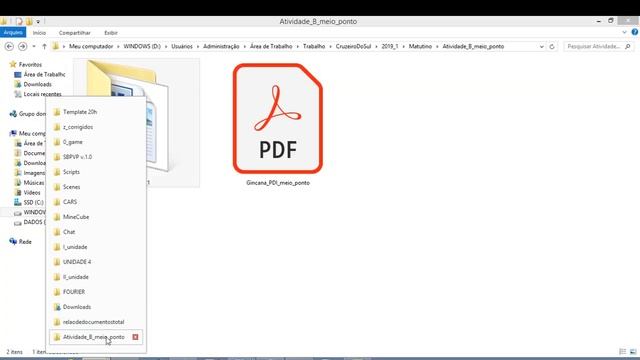Viewport: 640px width, 360px height.
Task: Open Scripts folder in the jump list
Action: click(96, 172)
